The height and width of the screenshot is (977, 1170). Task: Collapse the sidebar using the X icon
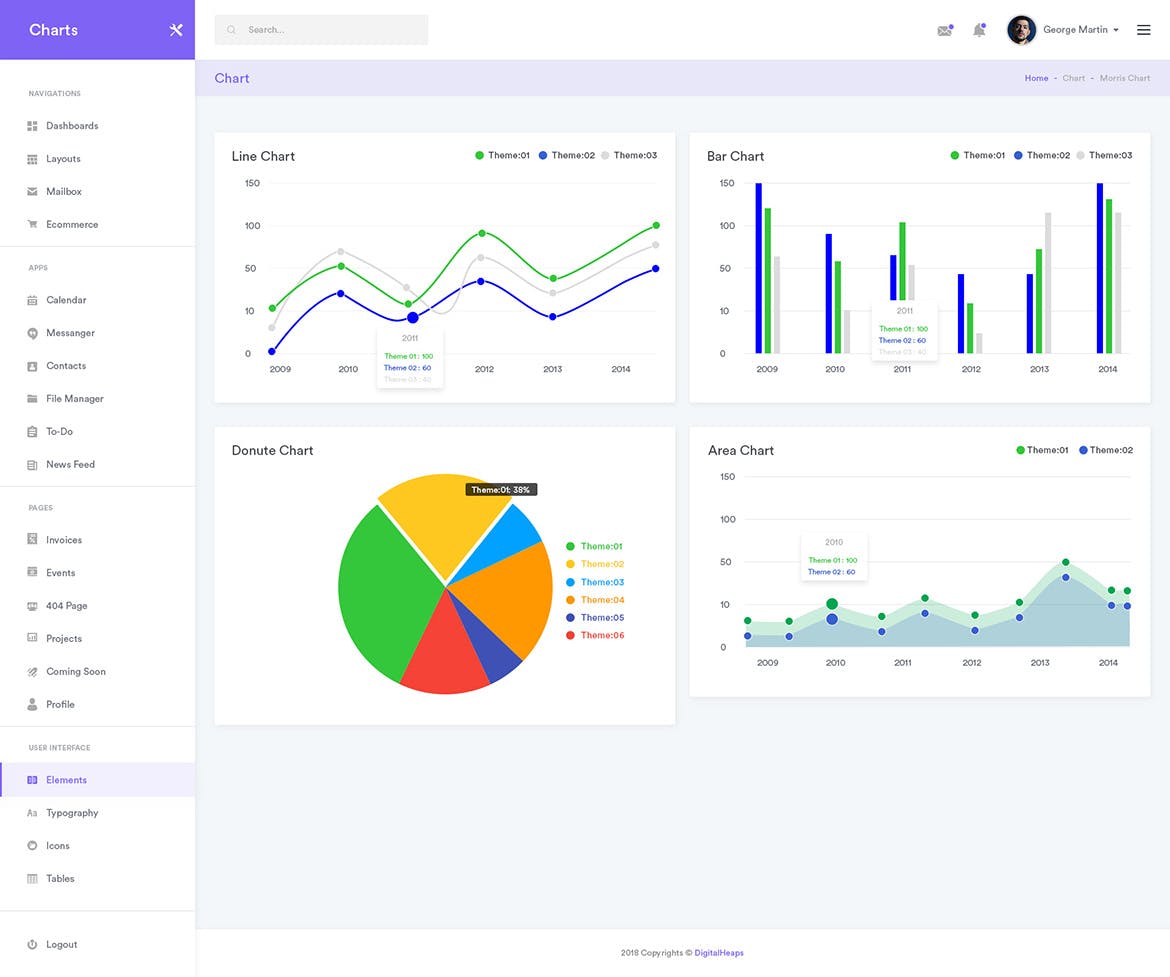(x=176, y=29)
